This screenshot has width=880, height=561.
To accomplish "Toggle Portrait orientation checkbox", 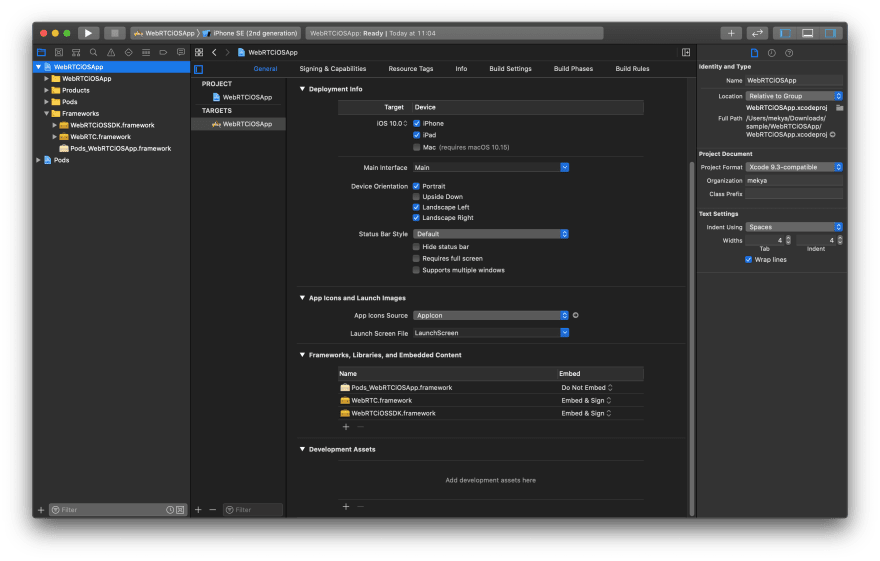I will [416, 186].
